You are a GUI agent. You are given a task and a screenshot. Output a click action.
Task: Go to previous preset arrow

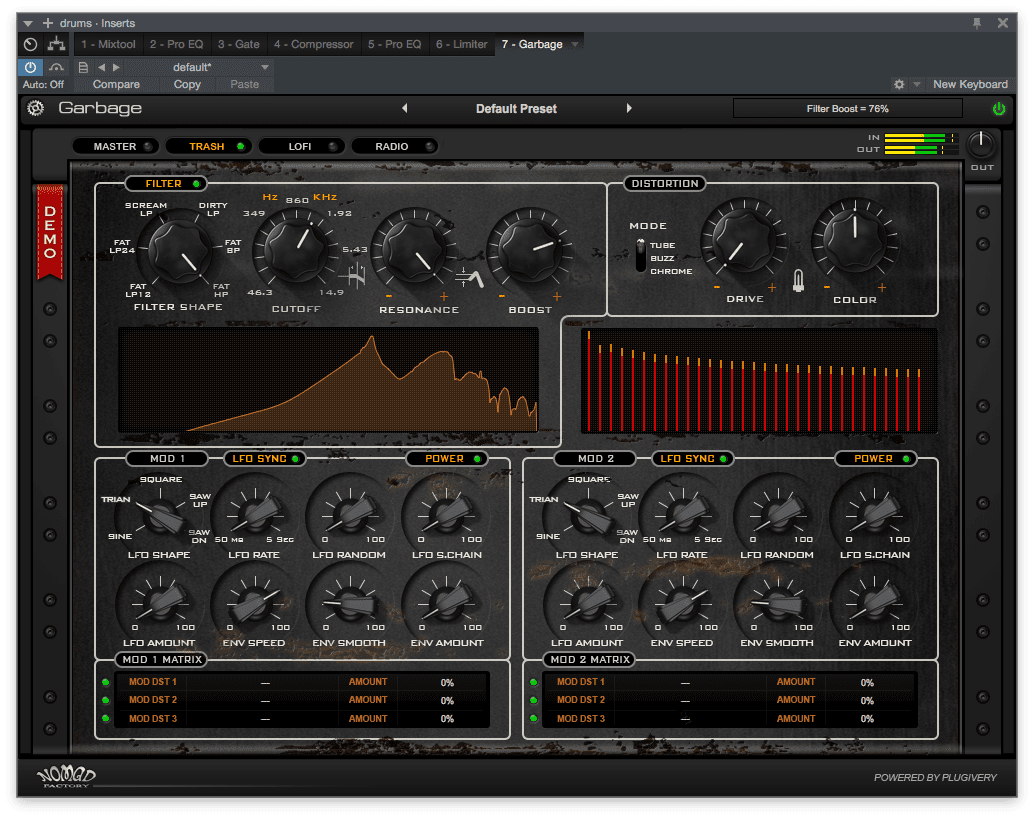[x=405, y=108]
